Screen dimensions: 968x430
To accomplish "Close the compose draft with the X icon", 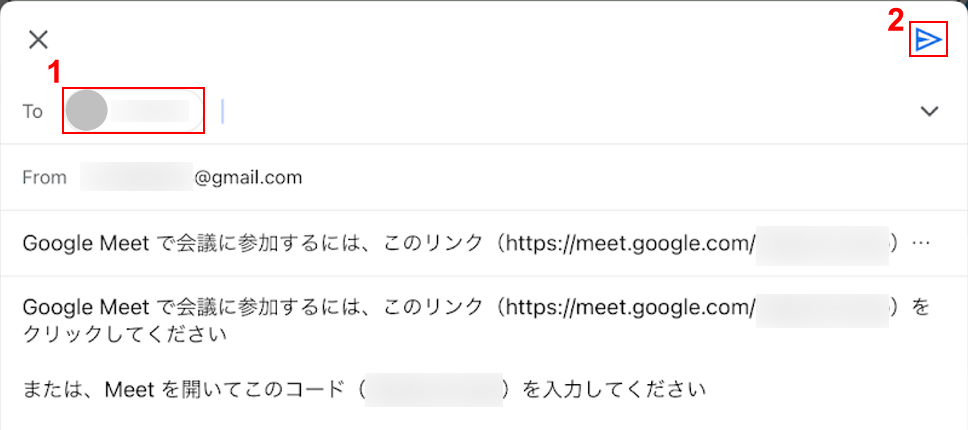I will 38,39.
